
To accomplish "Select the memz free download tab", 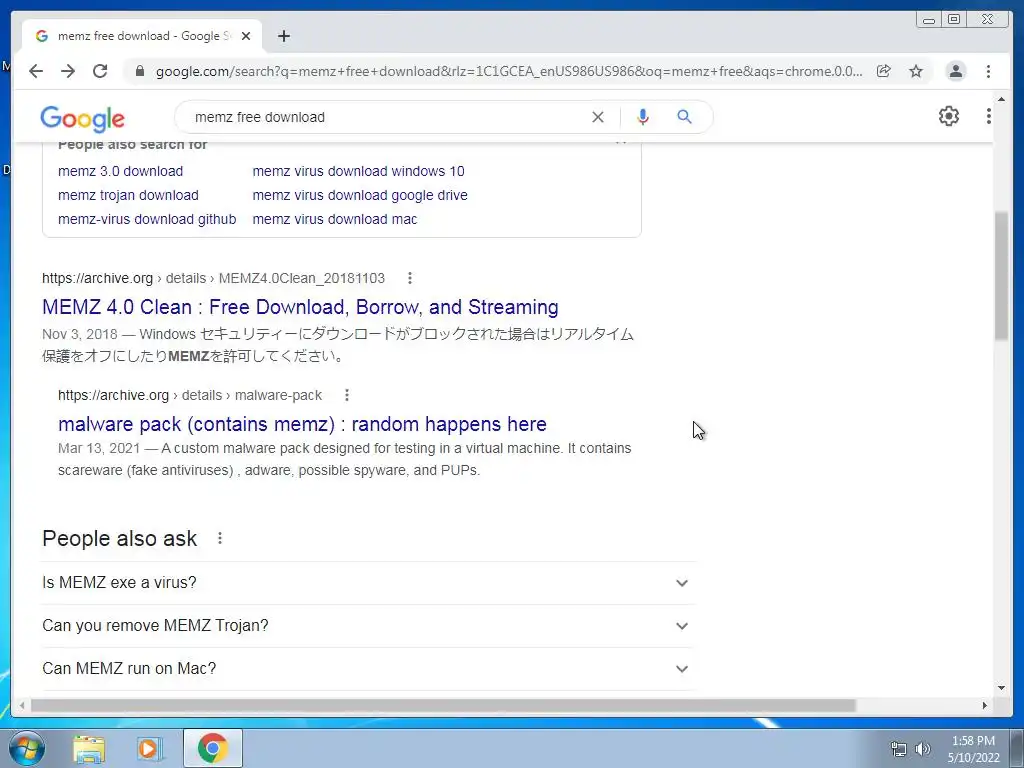I will [142, 36].
